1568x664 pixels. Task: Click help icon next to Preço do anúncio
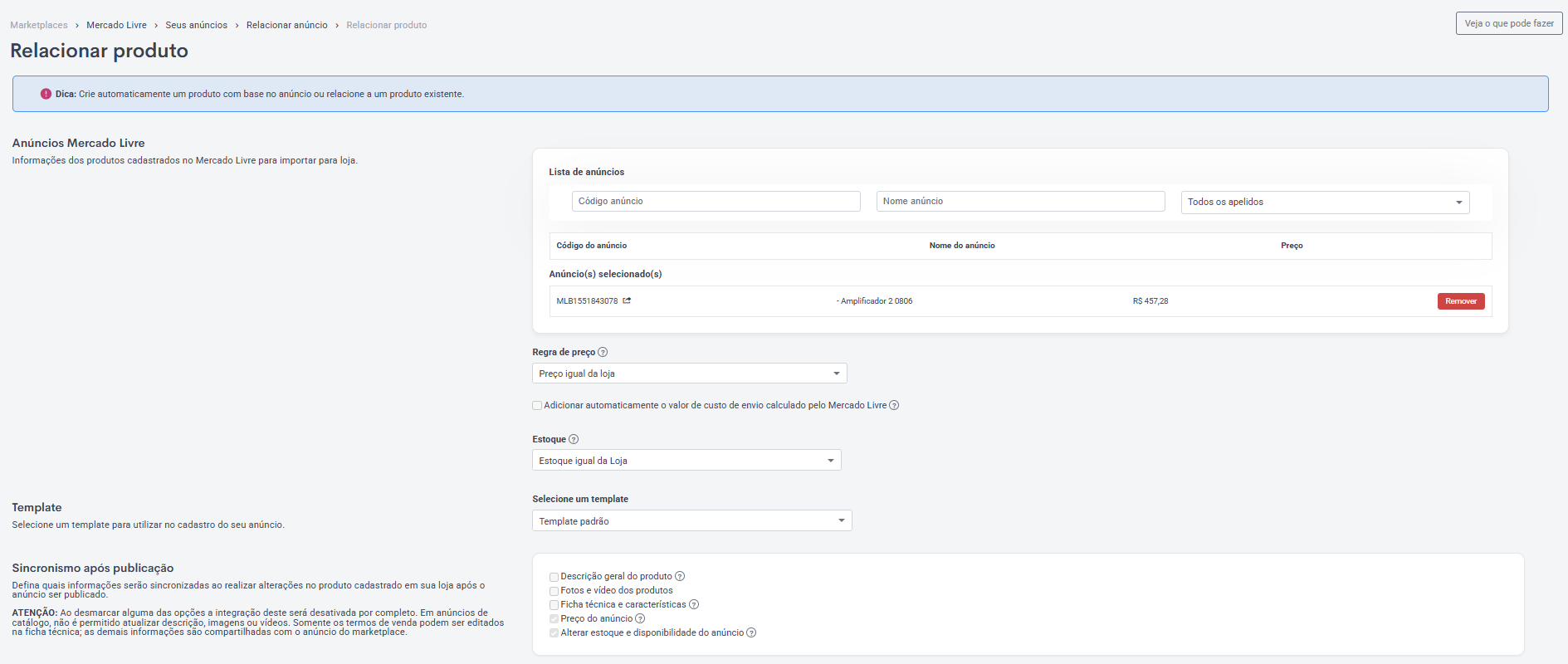pyautogui.click(x=640, y=618)
